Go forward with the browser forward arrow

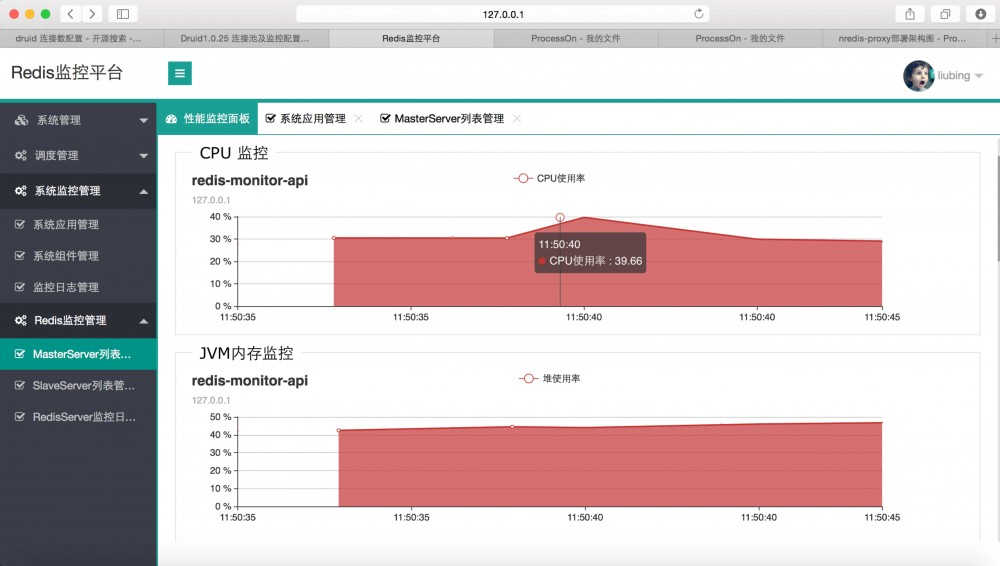coord(92,14)
